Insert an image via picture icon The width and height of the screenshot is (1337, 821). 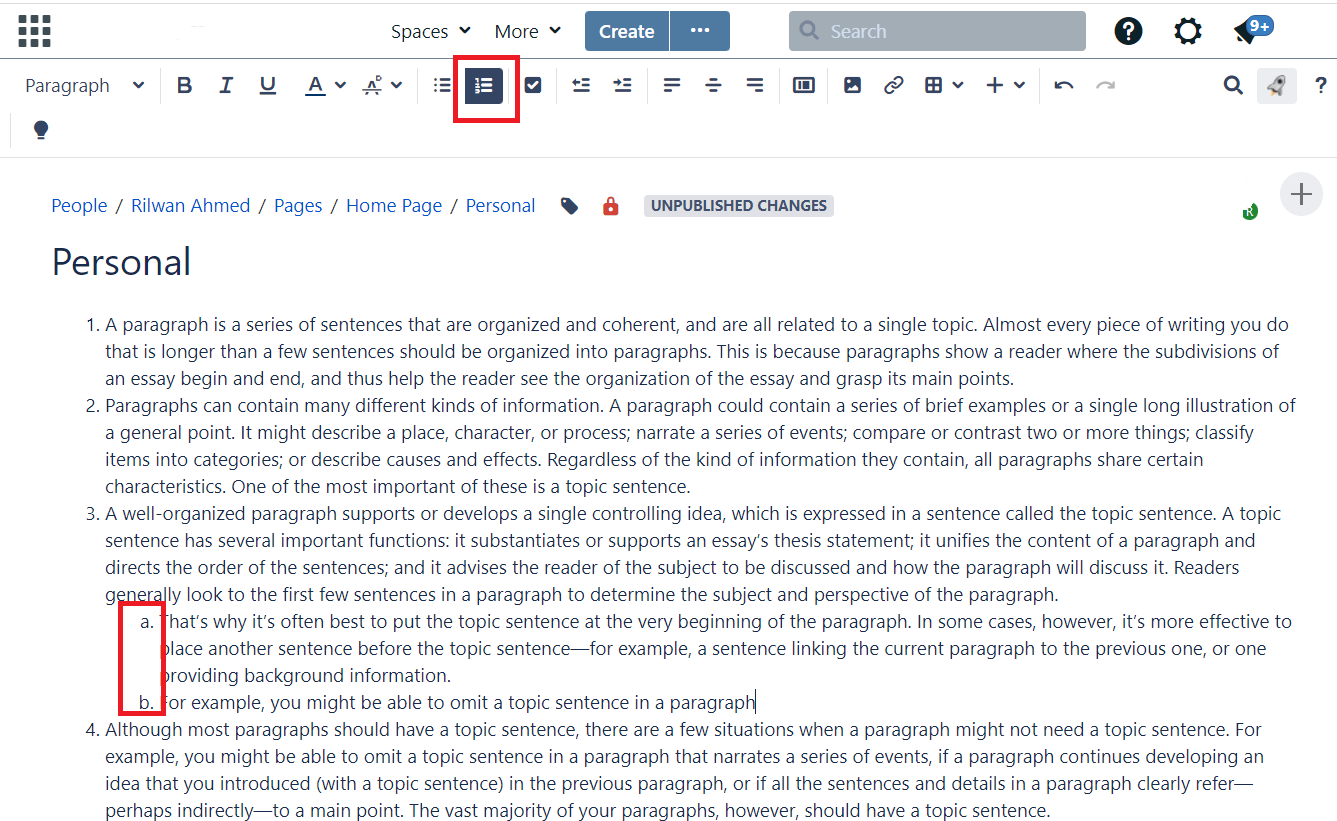tap(852, 86)
